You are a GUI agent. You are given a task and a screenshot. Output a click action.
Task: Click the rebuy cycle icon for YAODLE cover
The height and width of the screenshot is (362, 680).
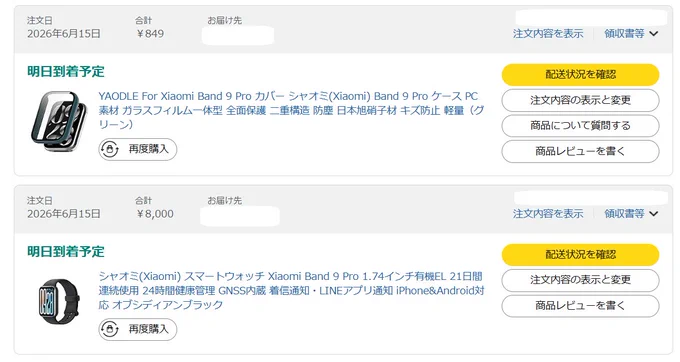109,150
